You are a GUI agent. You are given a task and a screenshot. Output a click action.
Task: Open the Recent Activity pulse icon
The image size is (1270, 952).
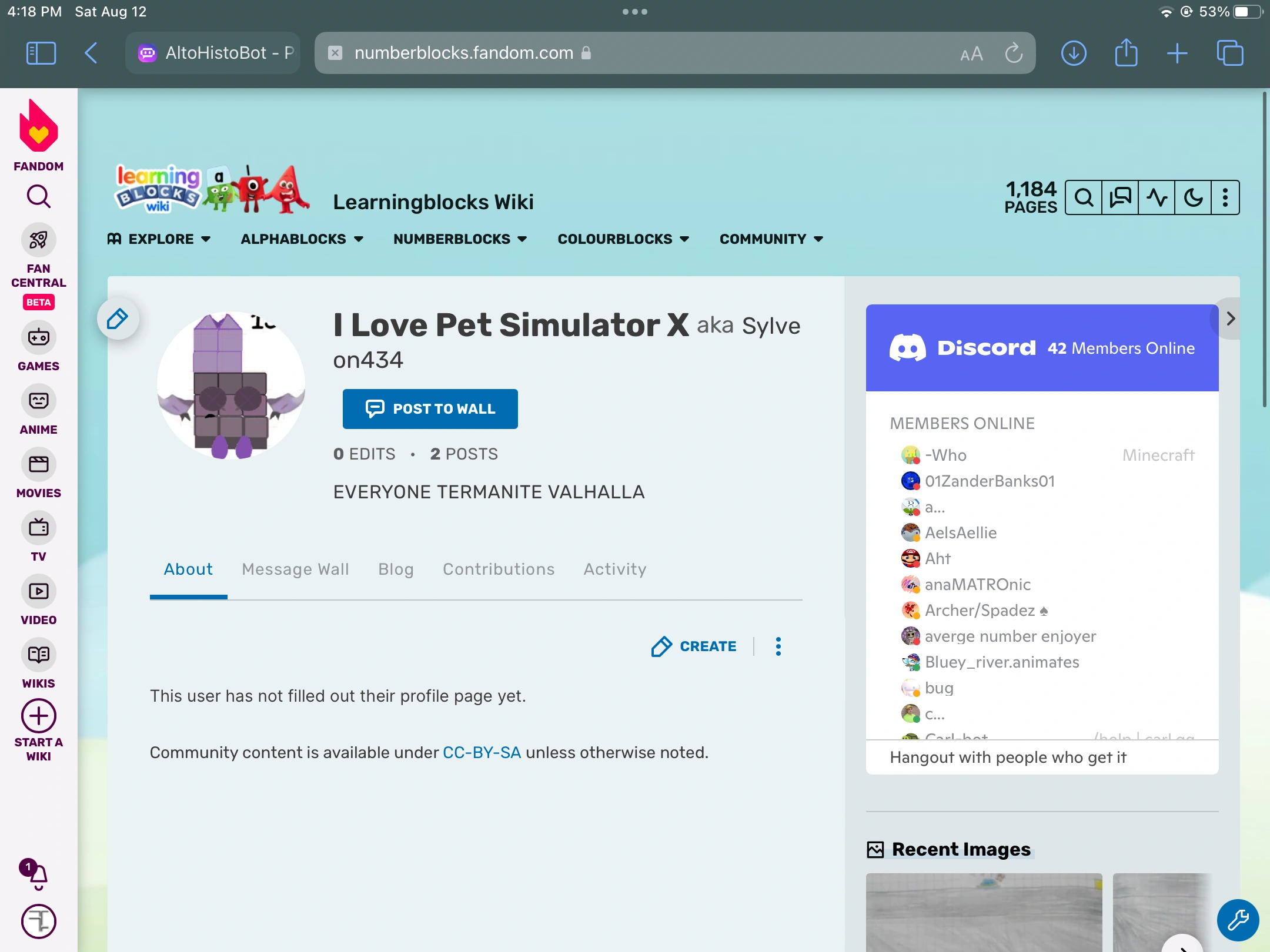[x=1157, y=197]
